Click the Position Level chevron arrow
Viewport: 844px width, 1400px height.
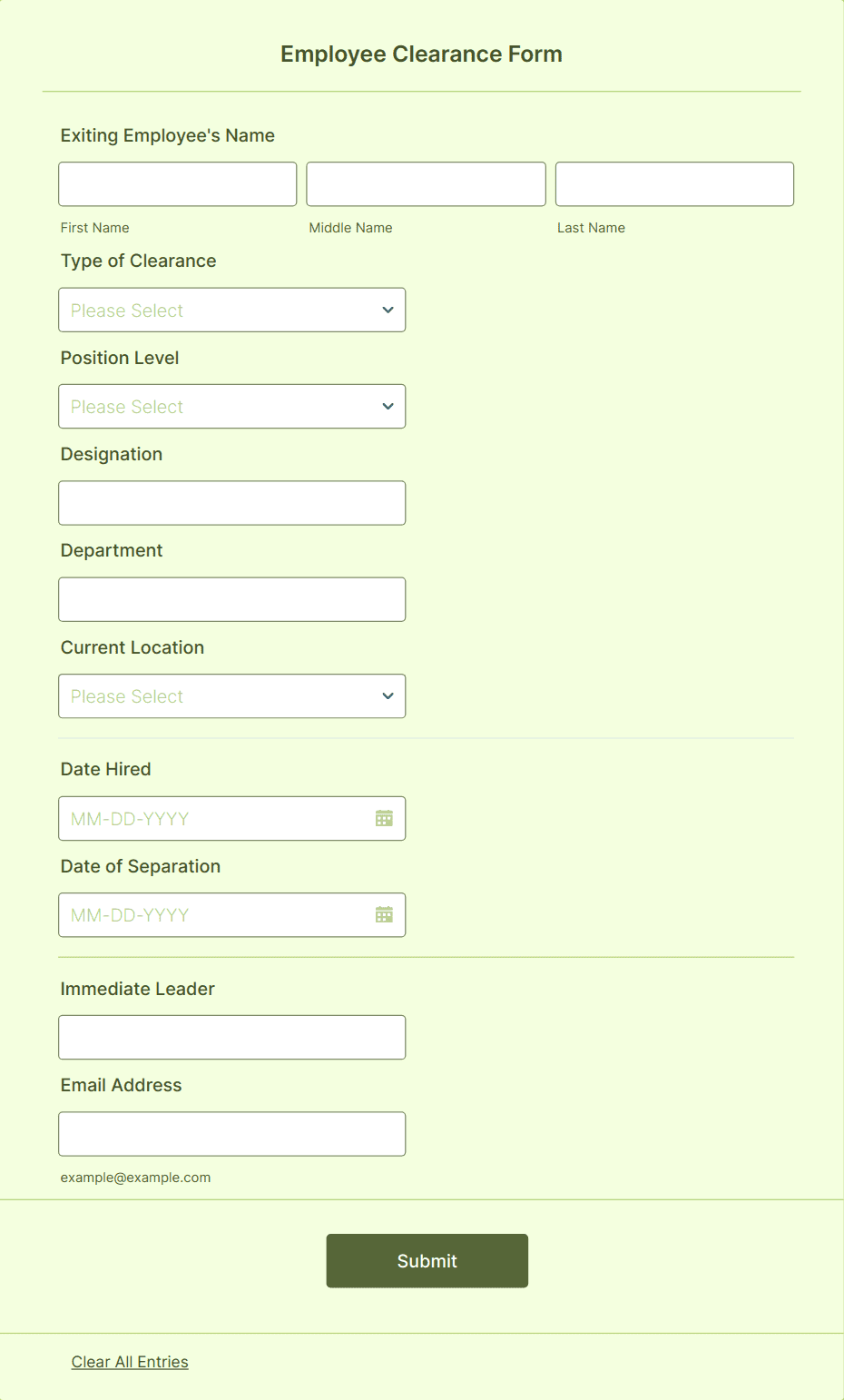[x=388, y=406]
